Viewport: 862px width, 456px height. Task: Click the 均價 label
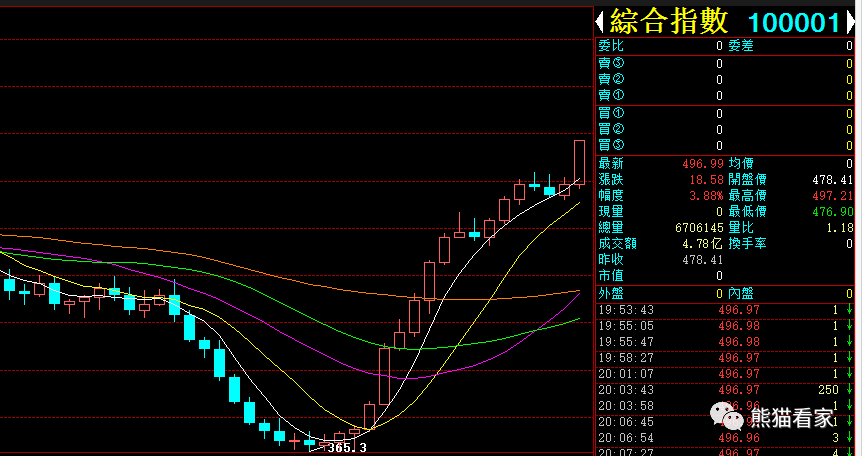(x=741, y=163)
